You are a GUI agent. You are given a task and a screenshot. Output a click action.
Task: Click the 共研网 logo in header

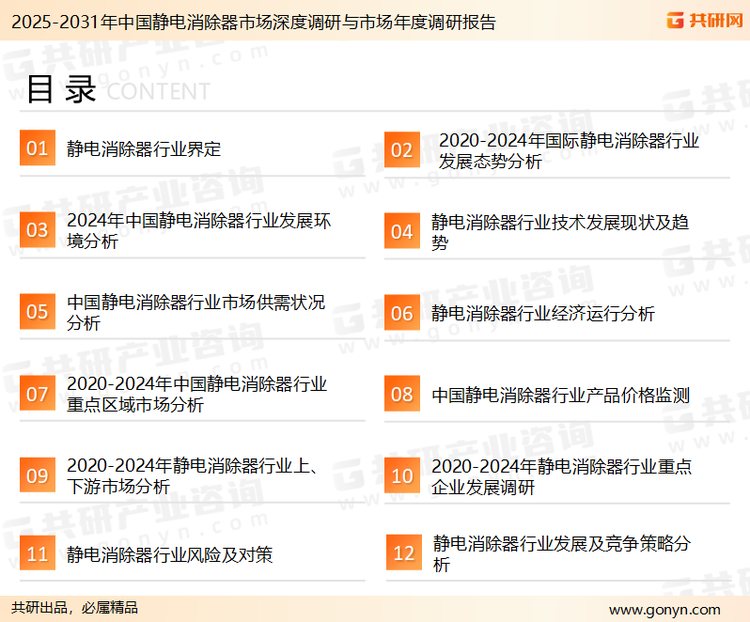pyautogui.click(x=703, y=20)
